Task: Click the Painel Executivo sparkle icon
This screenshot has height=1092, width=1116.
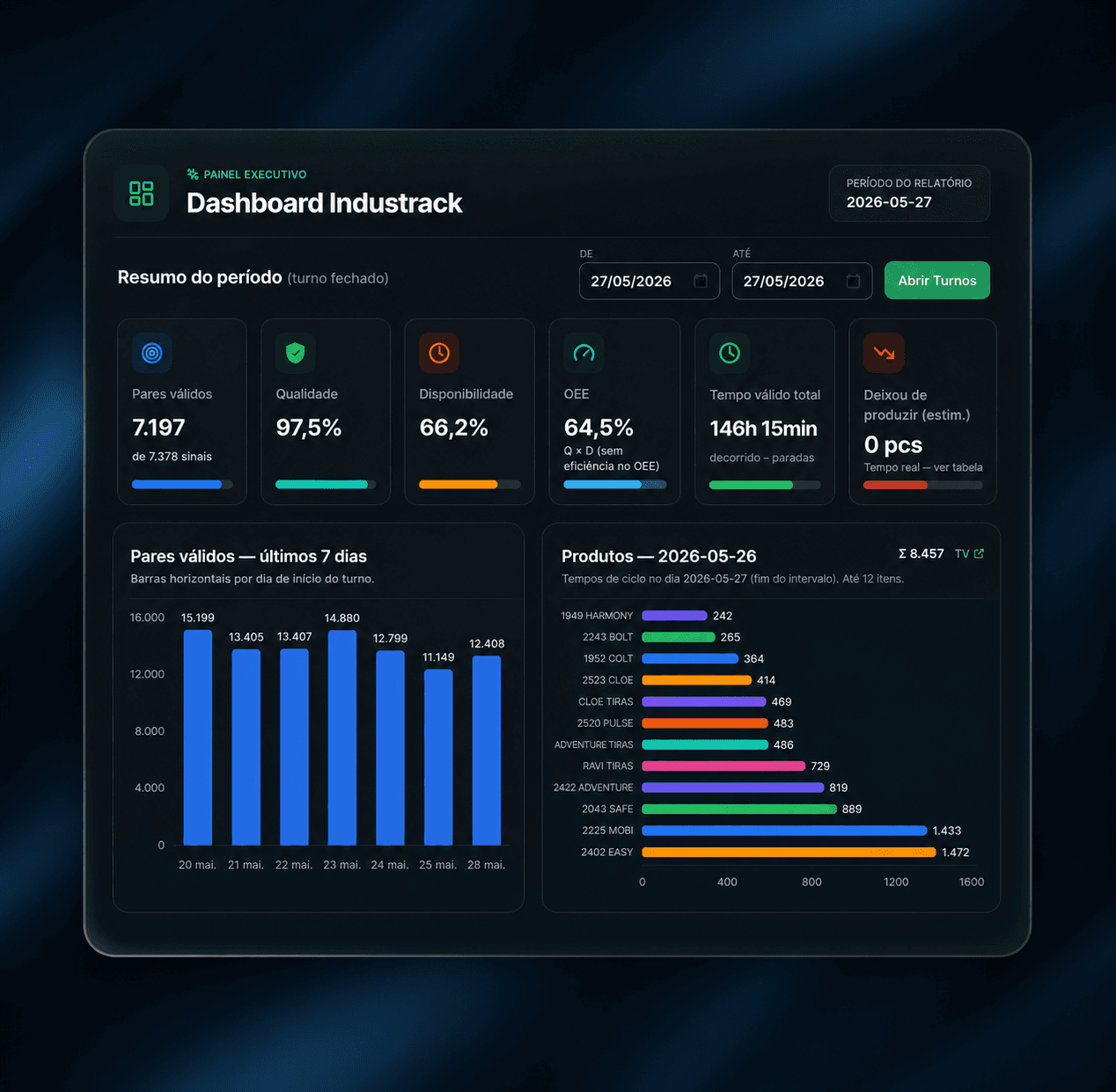Action: coord(193,174)
